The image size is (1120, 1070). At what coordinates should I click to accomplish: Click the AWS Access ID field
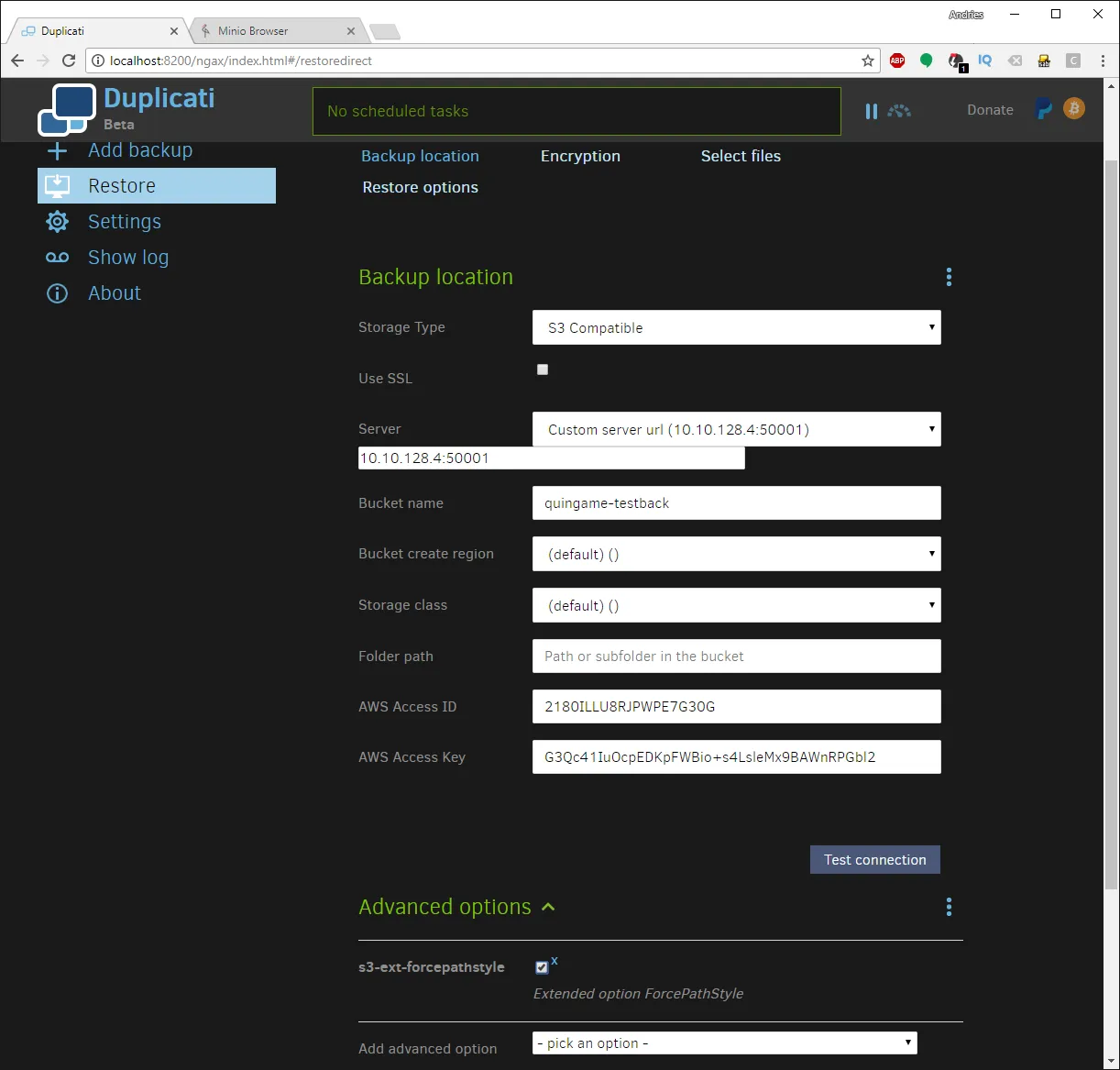pyautogui.click(x=737, y=707)
